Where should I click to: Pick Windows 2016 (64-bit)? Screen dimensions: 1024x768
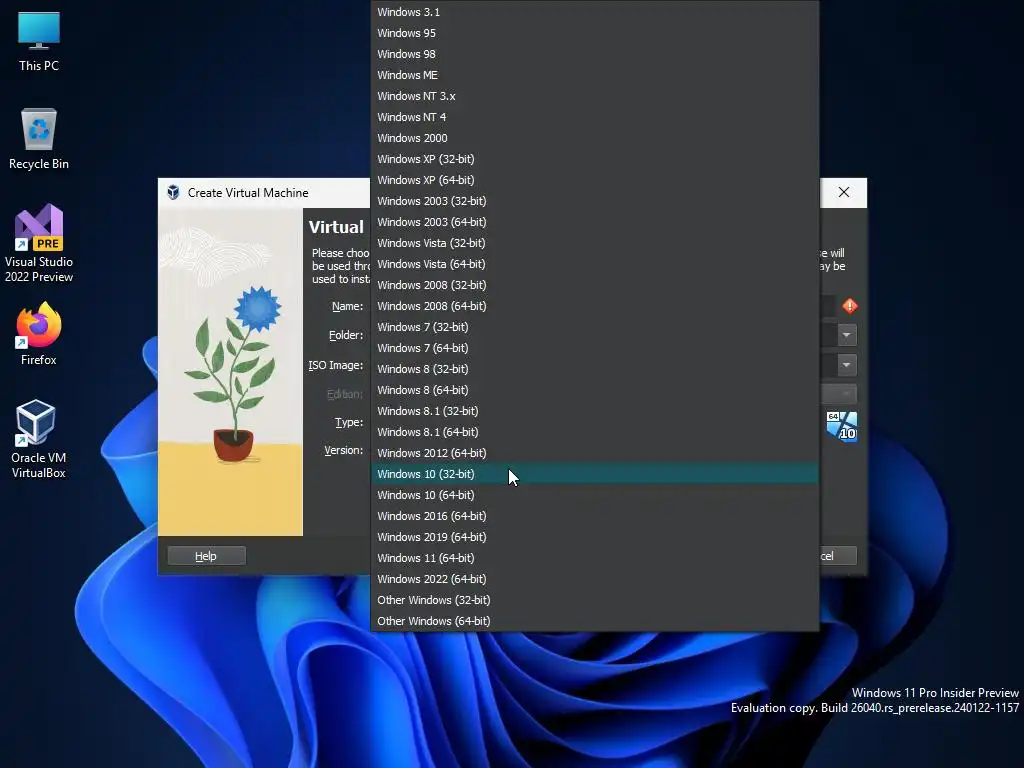pos(595,516)
